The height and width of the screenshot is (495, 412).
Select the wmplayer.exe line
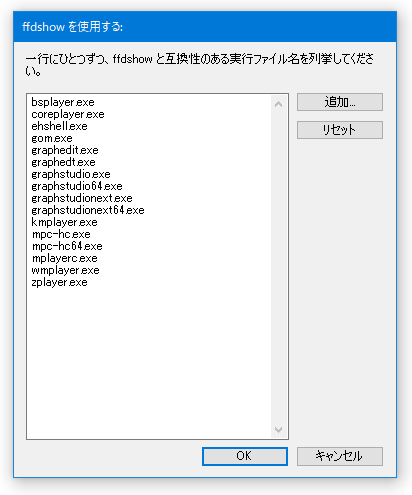(x=65, y=270)
